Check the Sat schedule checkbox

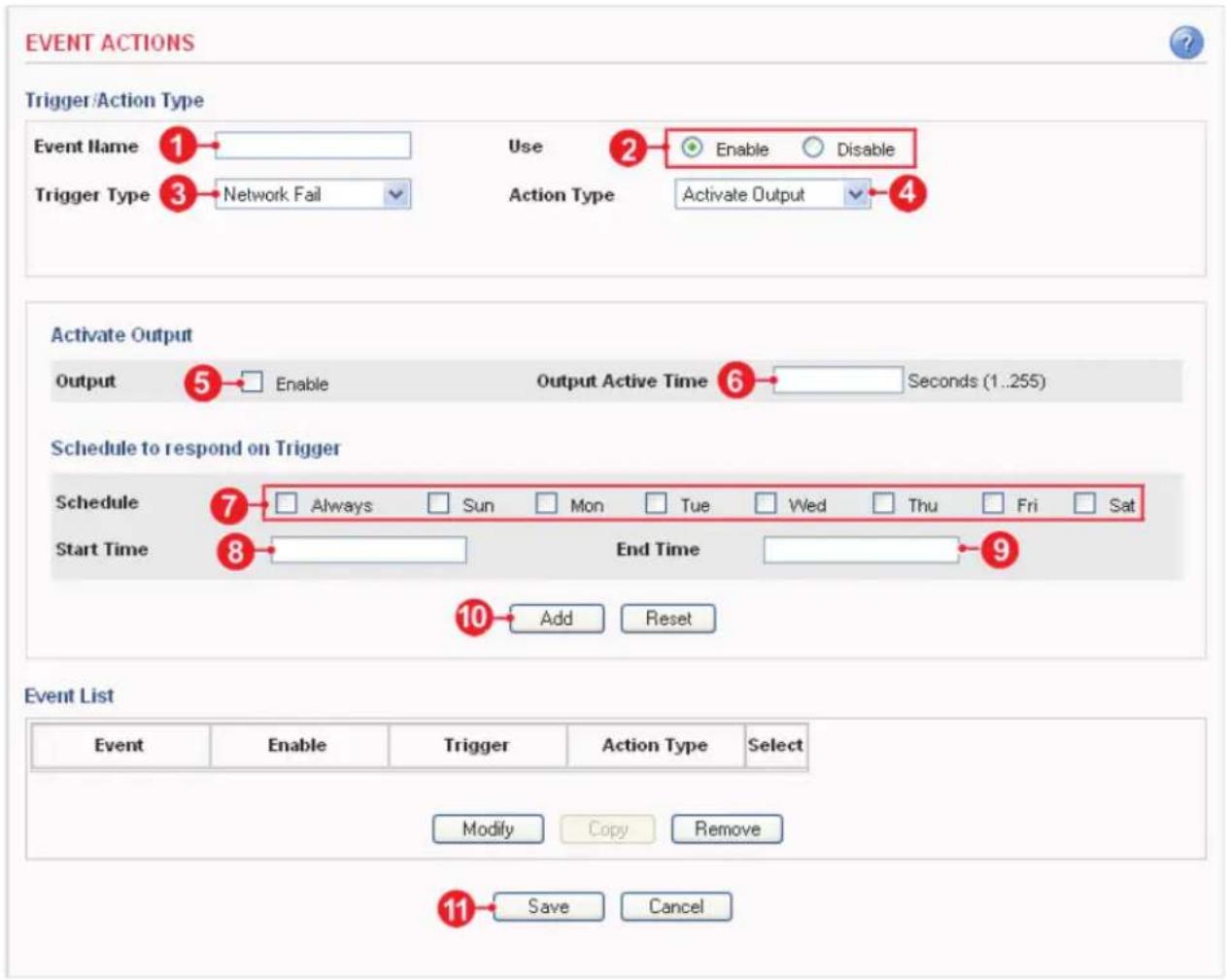point(1085,503)
